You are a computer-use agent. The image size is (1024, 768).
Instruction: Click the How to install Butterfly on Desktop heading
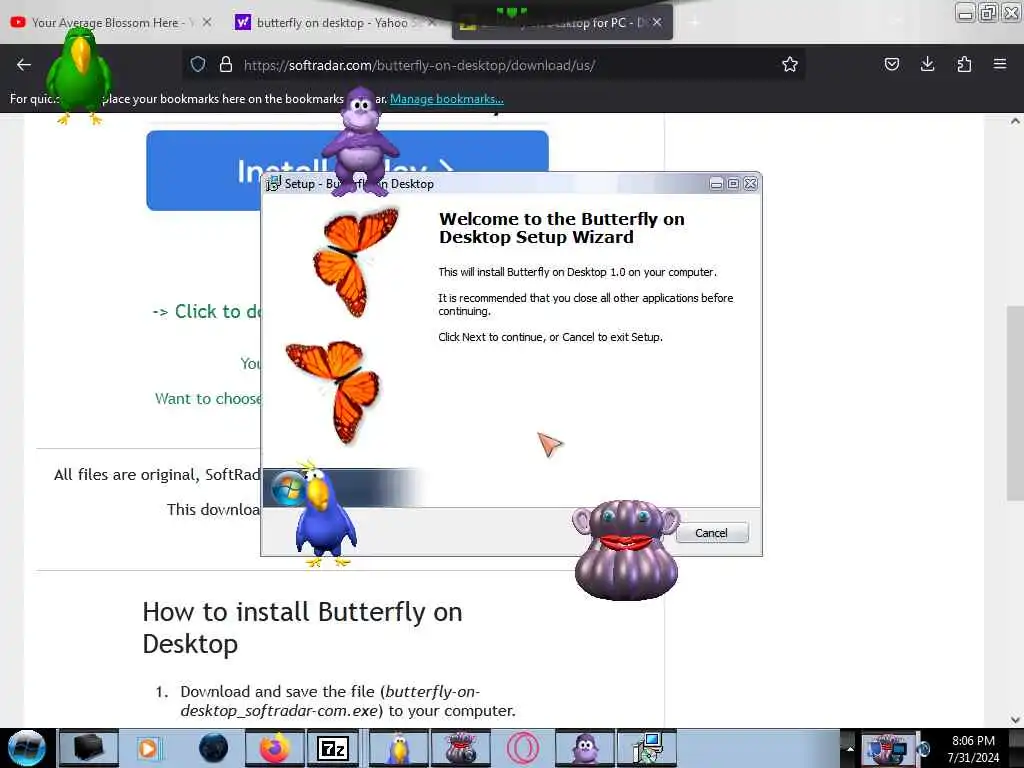pos(302,628)
